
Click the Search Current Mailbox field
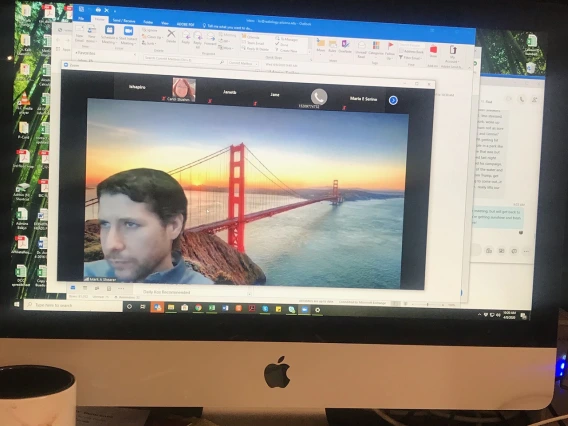point(184,59)
